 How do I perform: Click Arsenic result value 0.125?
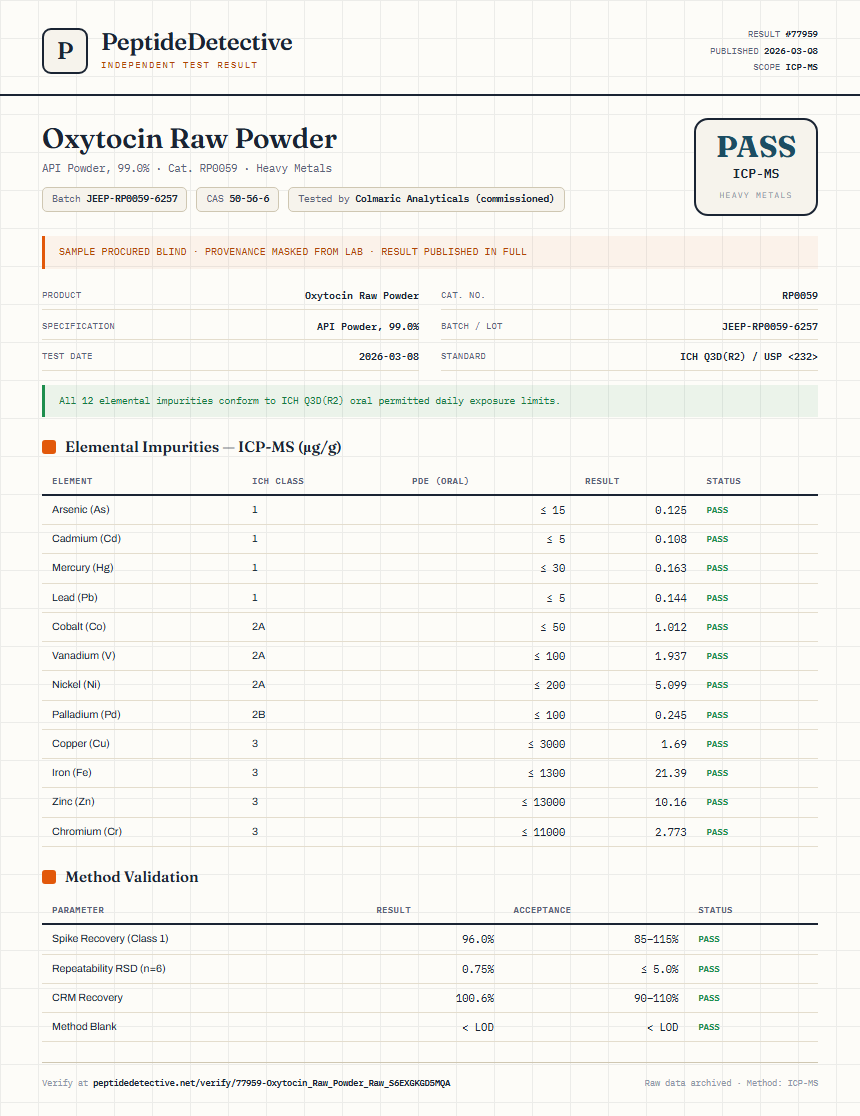(x=671, y=510)
